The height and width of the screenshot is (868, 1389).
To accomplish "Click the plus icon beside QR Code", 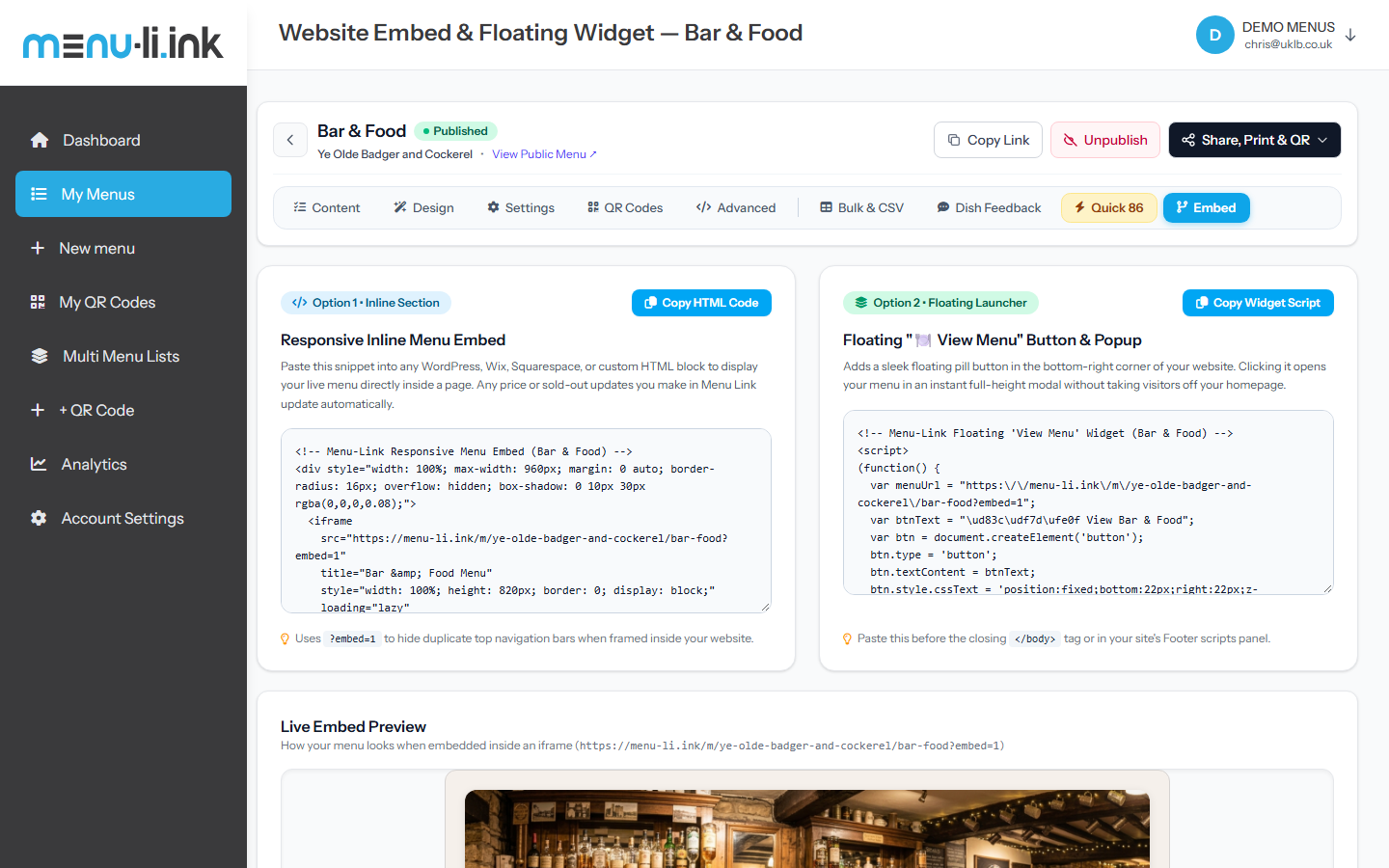I will (x=38, y=410).
